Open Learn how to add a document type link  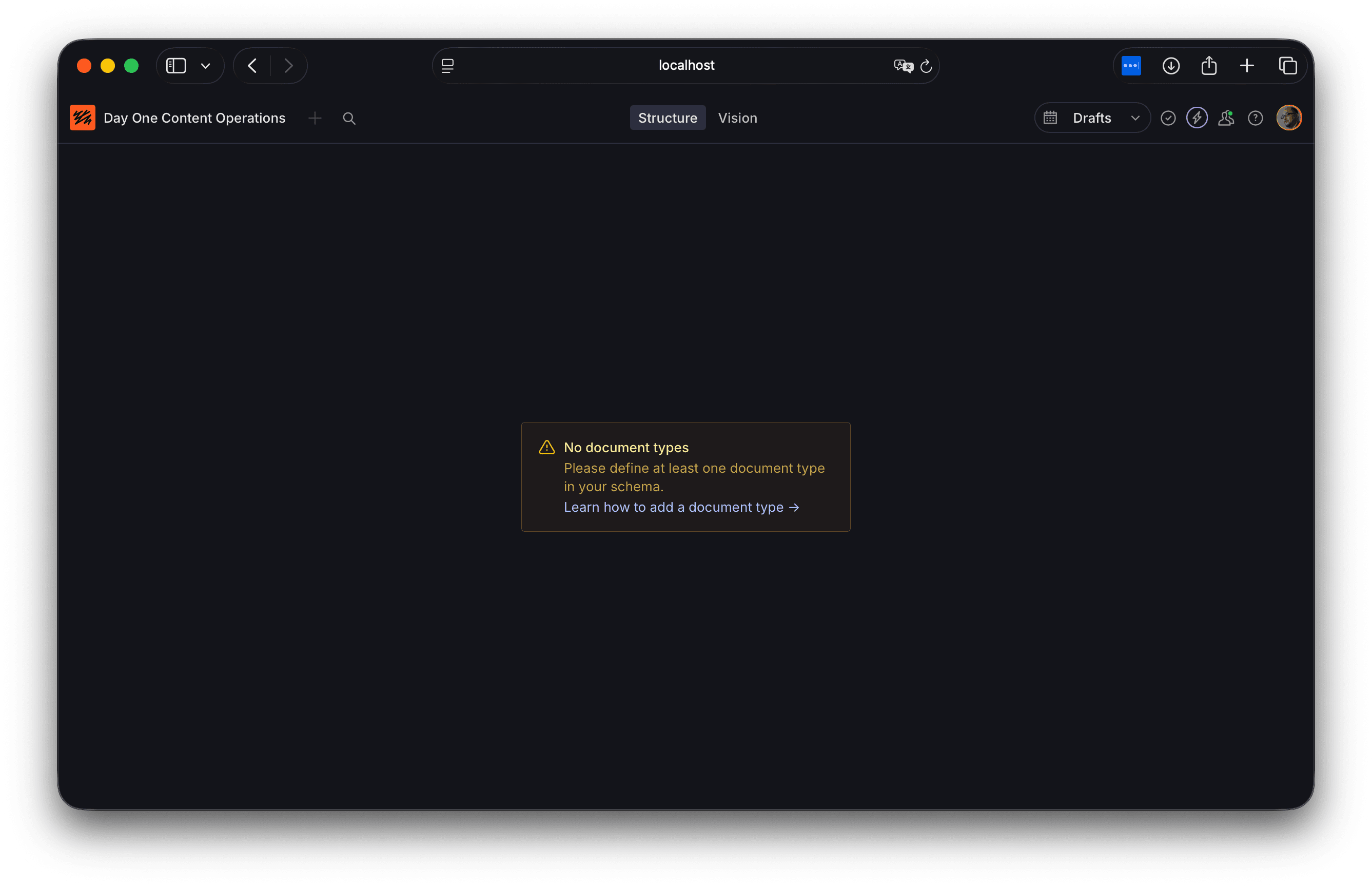tap(681, 507)
